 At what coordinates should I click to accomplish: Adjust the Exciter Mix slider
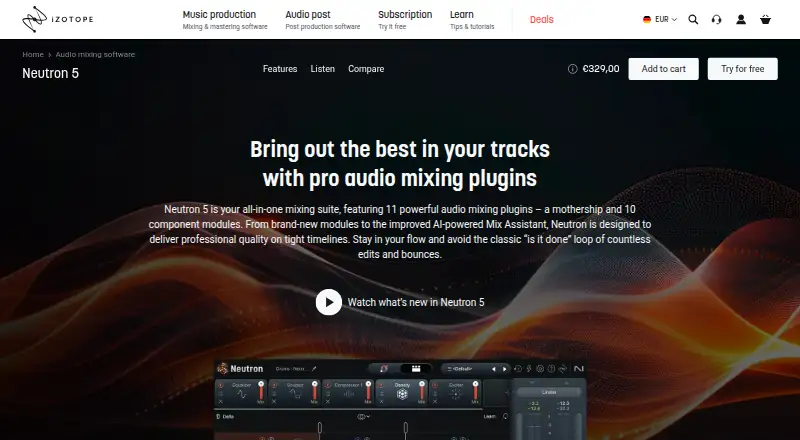[x=475, y=392]
